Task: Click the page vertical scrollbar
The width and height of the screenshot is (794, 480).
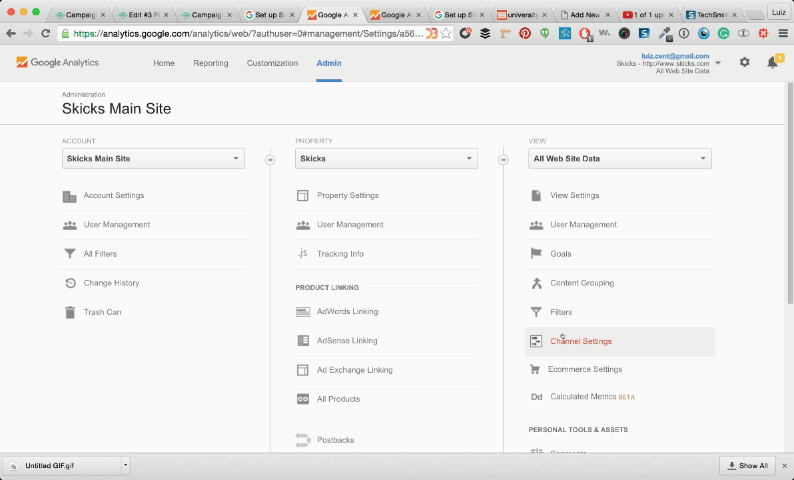Action: tap(790, 192)
